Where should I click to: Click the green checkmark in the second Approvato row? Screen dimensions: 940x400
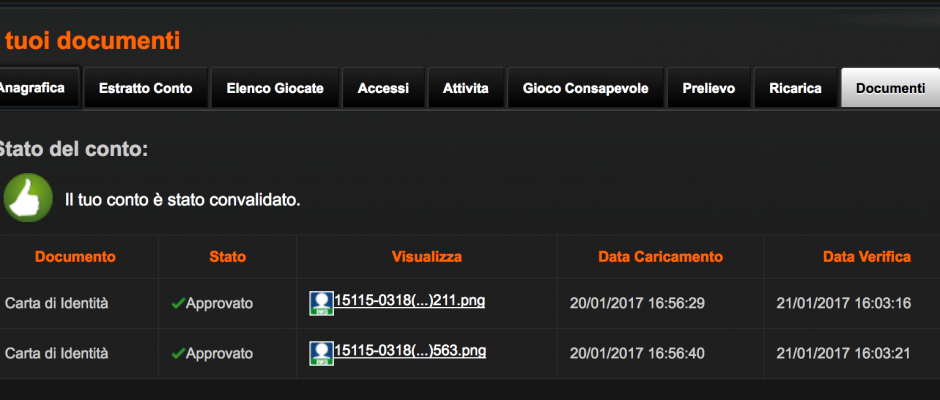(x=177, y=354)
